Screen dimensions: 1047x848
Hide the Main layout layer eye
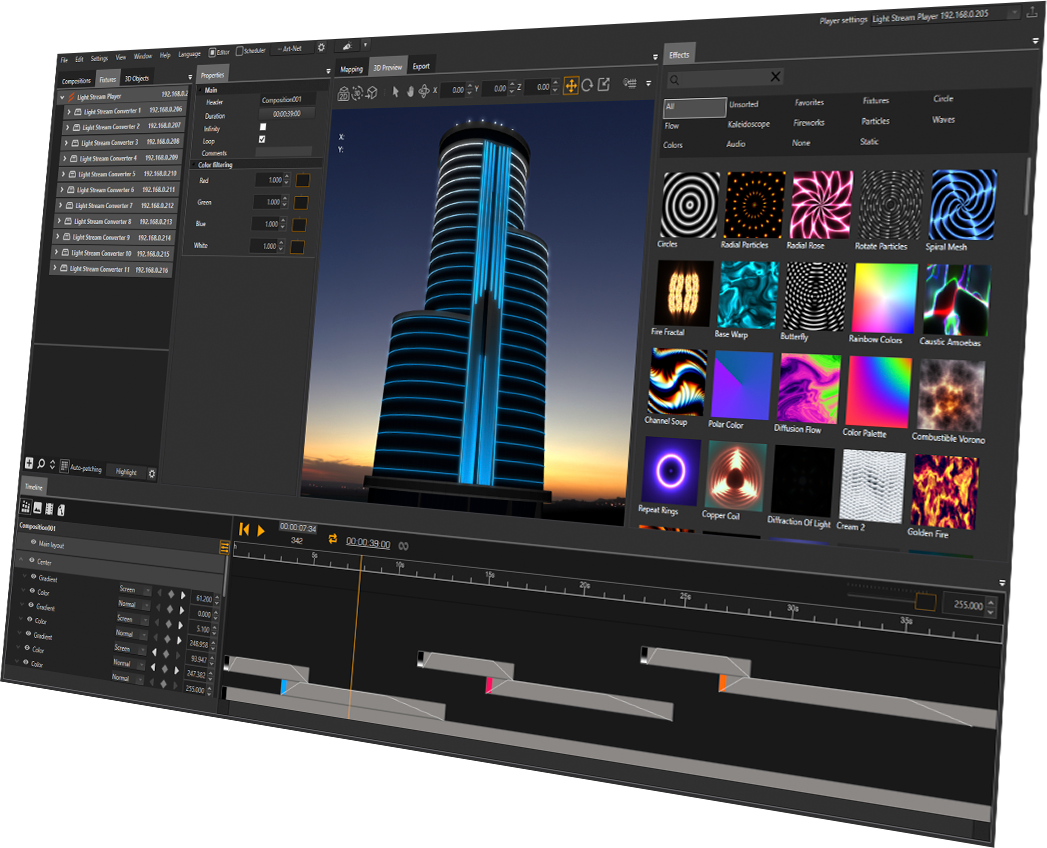click(x=33, y=543)
